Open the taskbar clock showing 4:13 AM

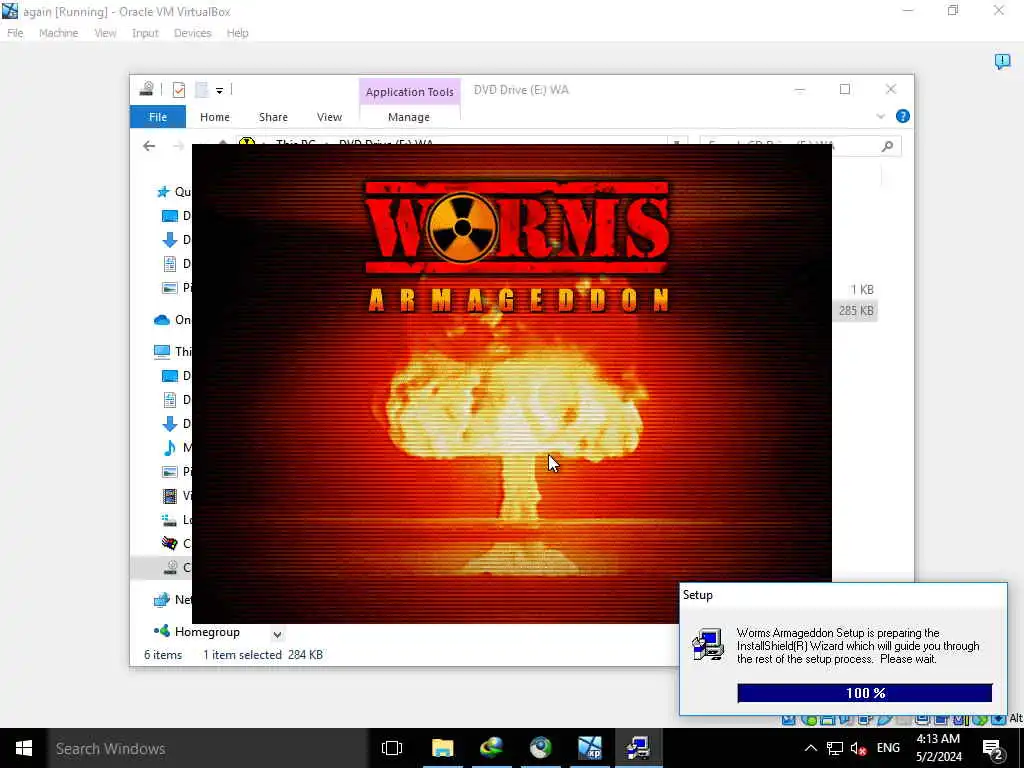(x=938, y=748)
